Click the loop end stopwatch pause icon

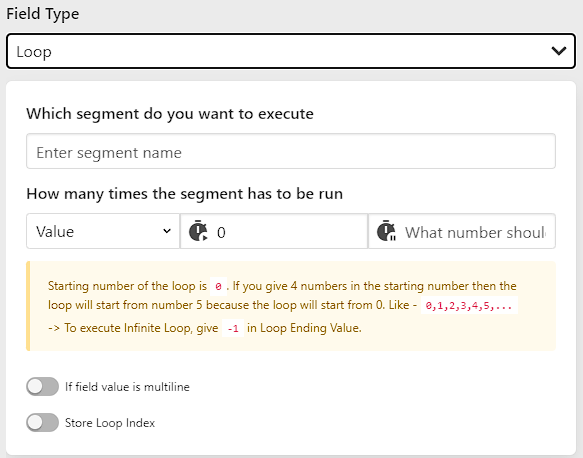click(x=386, y=231)
